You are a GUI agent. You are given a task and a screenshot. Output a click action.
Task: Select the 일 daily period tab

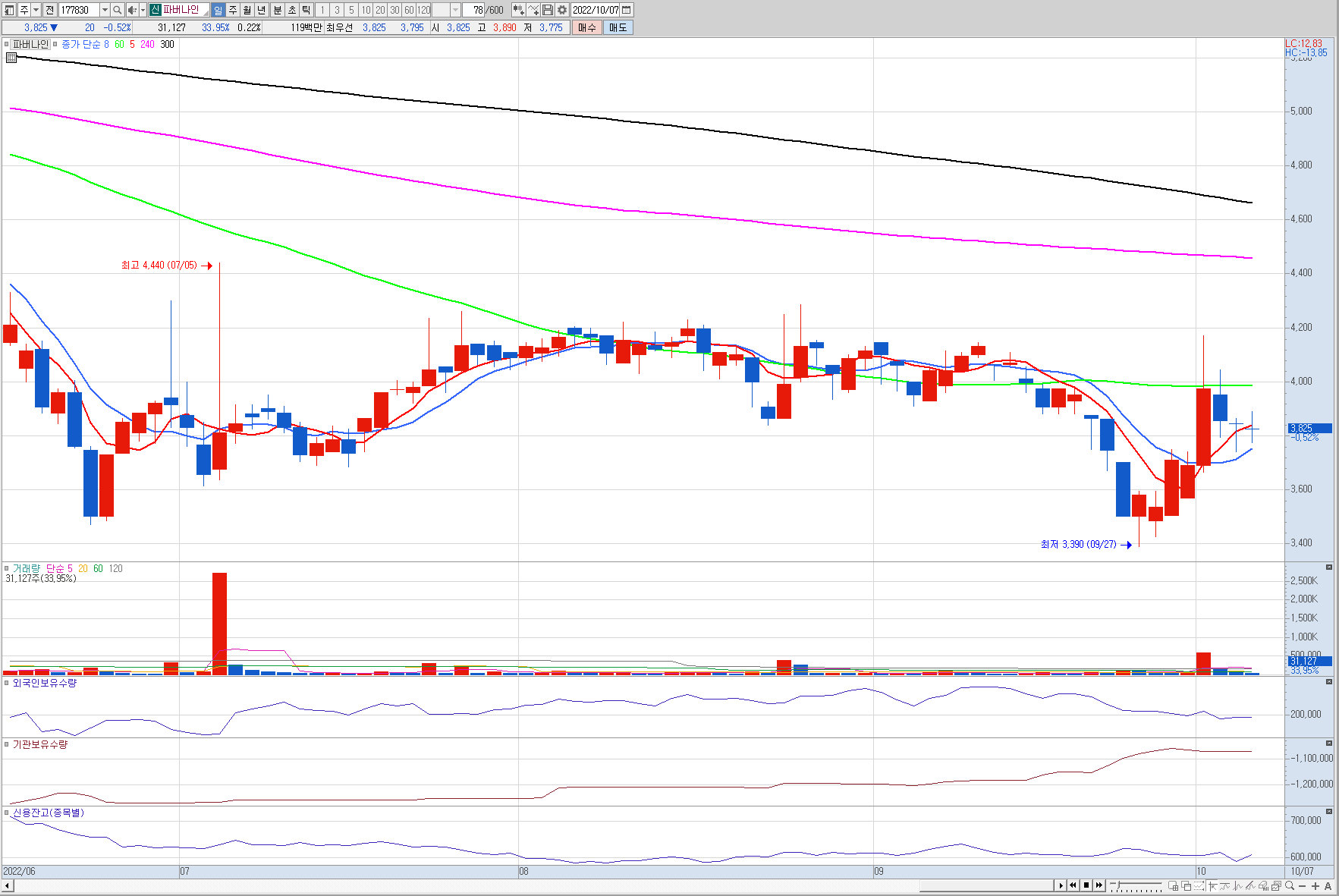pos(218,10)
